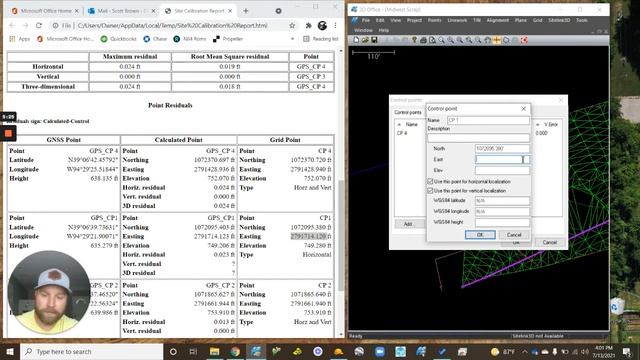Click OK in the Control point dialog

[480, 235]
